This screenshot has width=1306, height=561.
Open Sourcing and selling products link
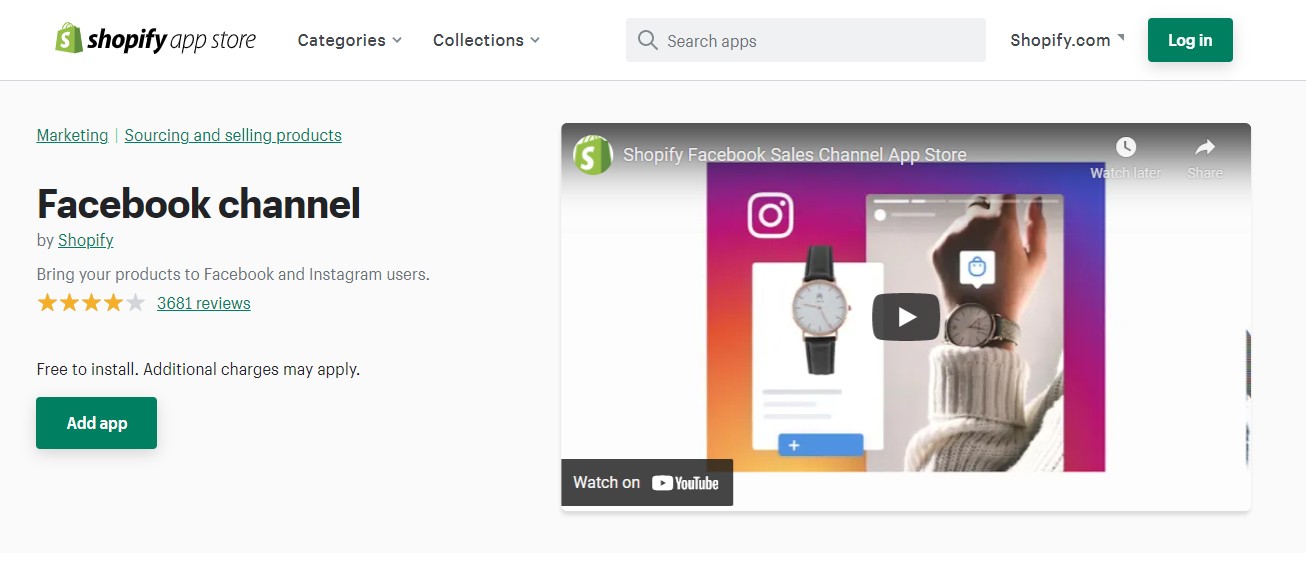coord(233,135)
